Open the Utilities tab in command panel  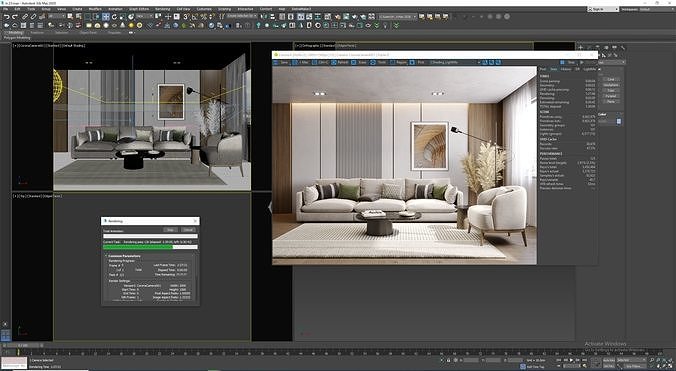[x=622, y=47]
